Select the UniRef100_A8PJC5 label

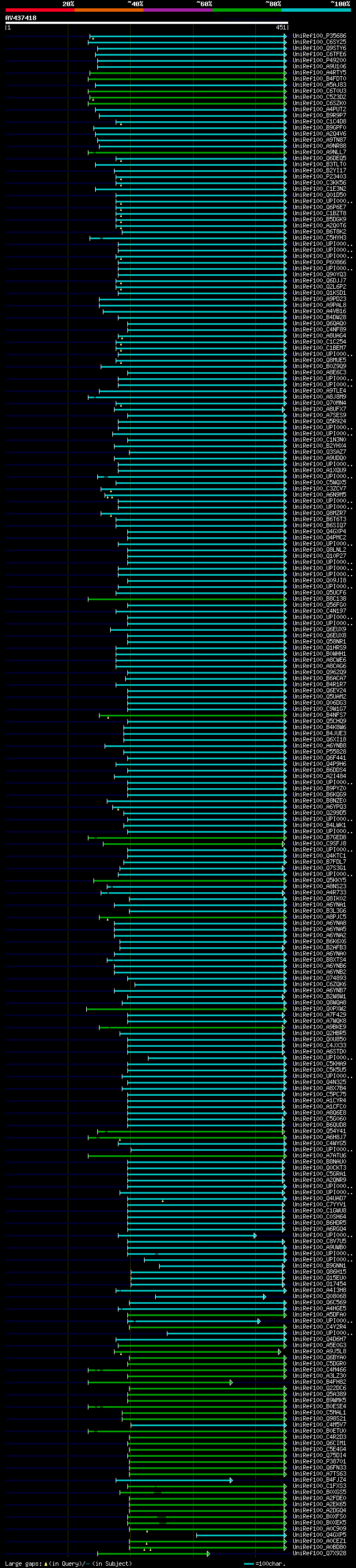(319, 917)
